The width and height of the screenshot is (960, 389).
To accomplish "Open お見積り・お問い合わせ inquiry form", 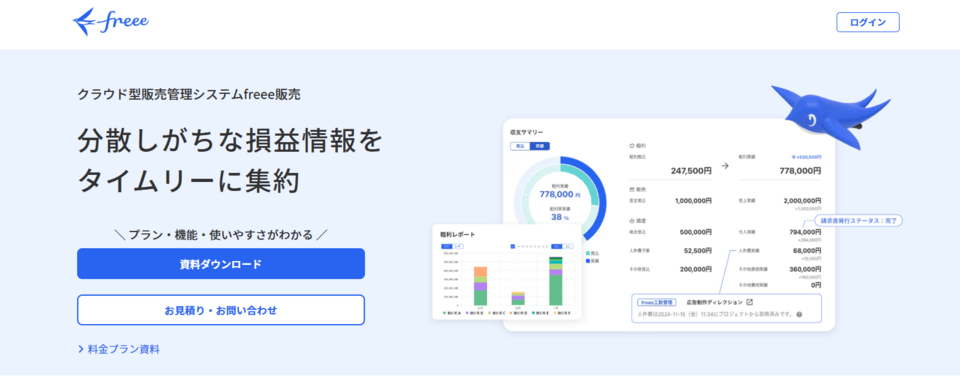I will tap(221, 310).
